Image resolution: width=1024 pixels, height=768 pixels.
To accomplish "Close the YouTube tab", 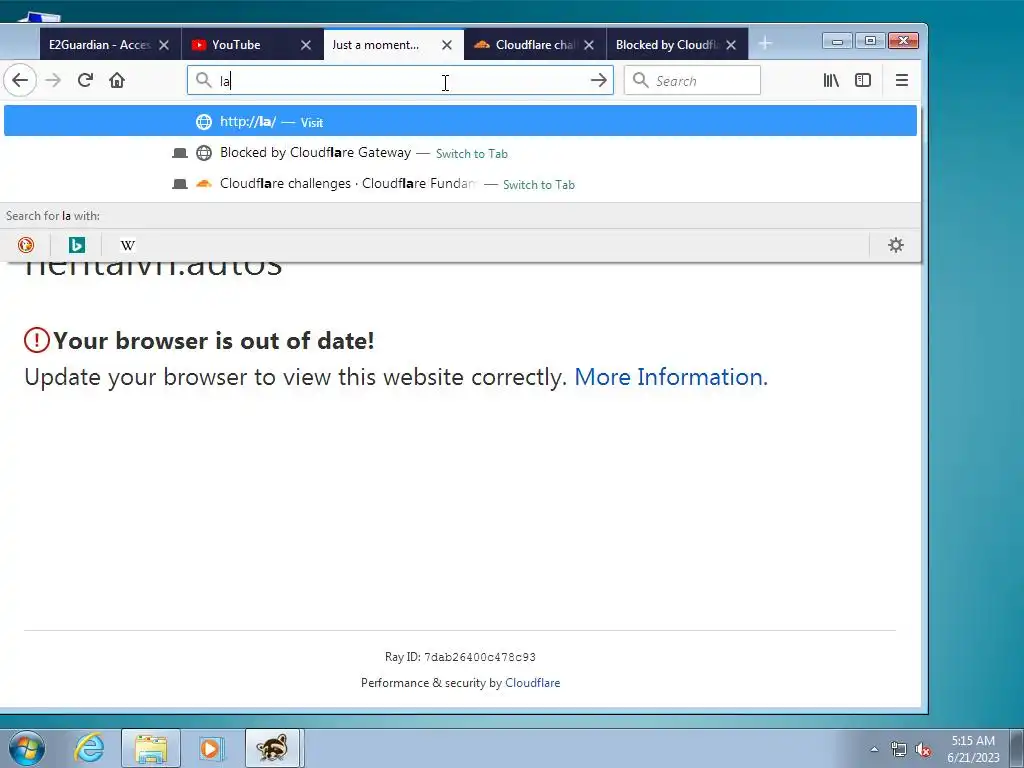I will pyautogui.click(x=306, y=44).
